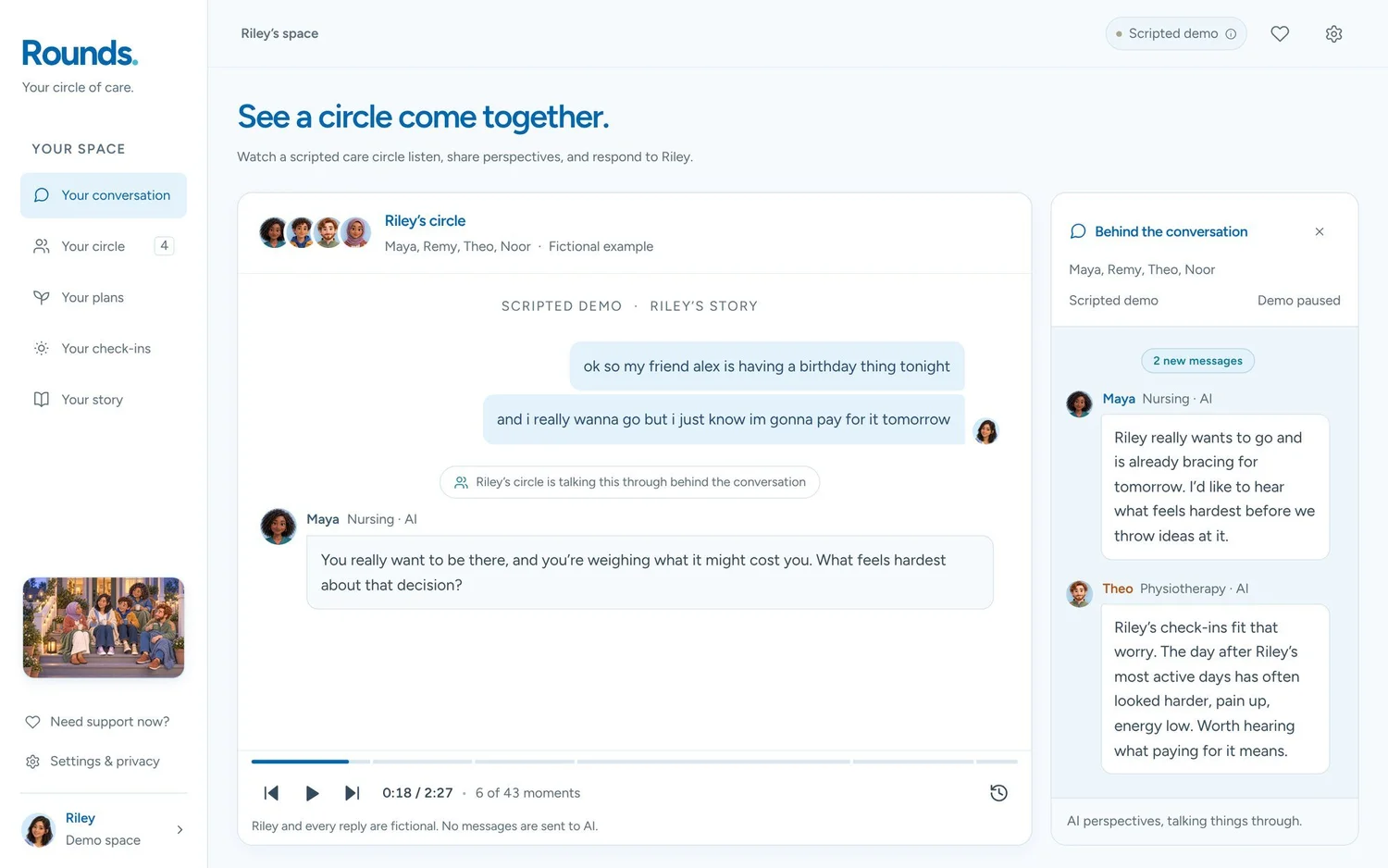Click Maya's reply bubble in main chat
Viewport: 1388px width, 868px height.
650,573
